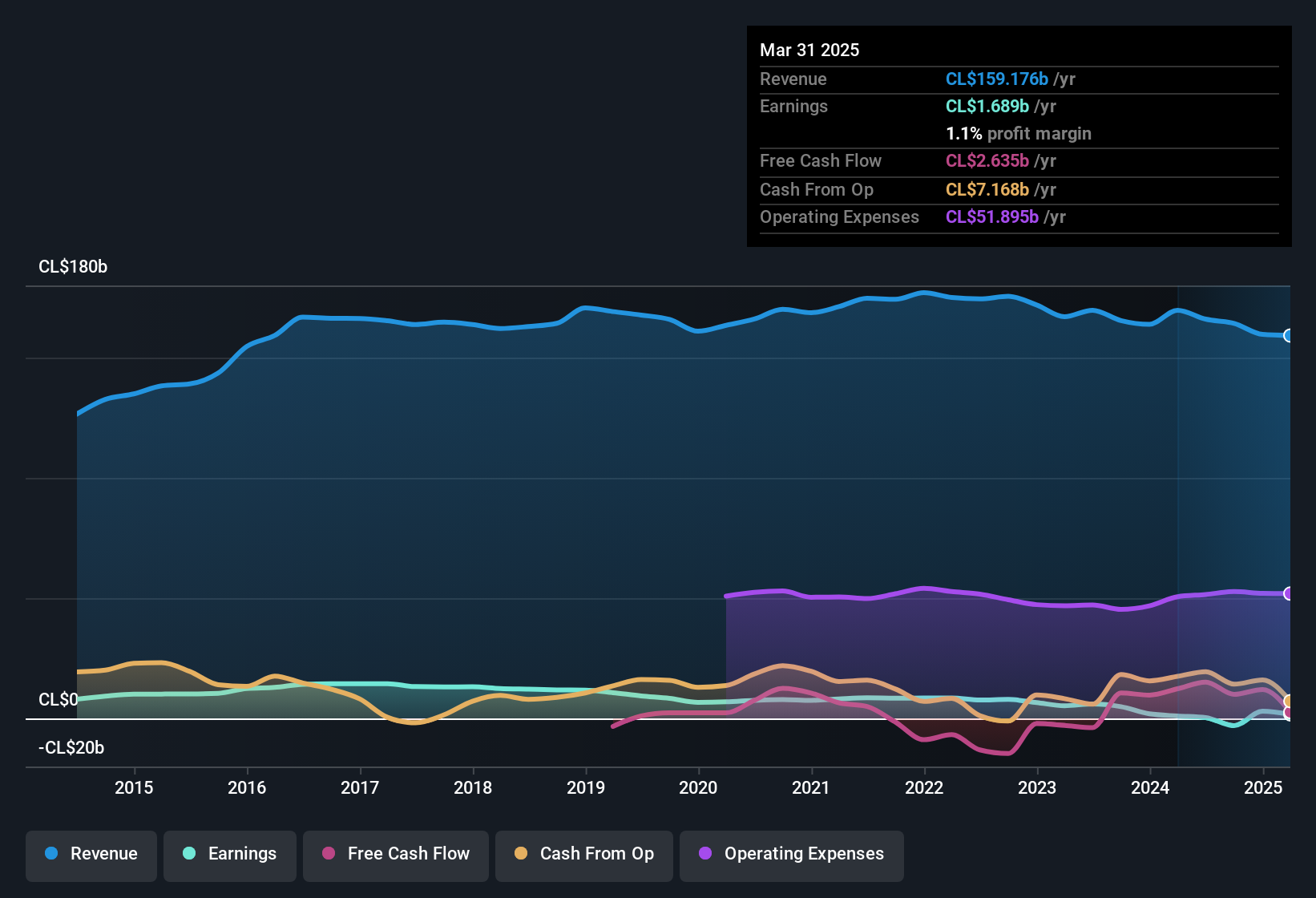Click the 1.1% profit margin text
The width and height of the screenshot is (1316, 898).
1019,134
